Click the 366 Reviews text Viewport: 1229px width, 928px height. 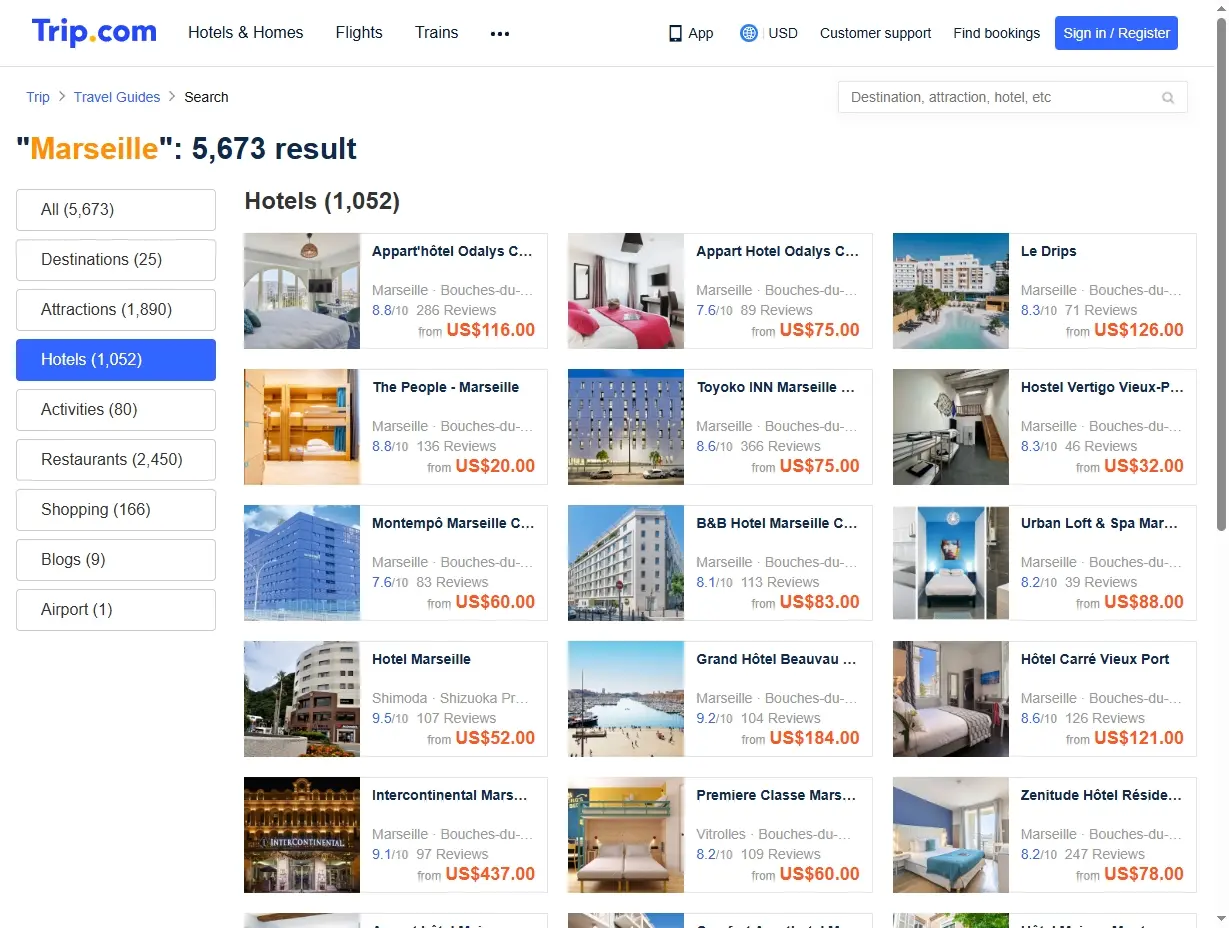(x=780, y=447)
